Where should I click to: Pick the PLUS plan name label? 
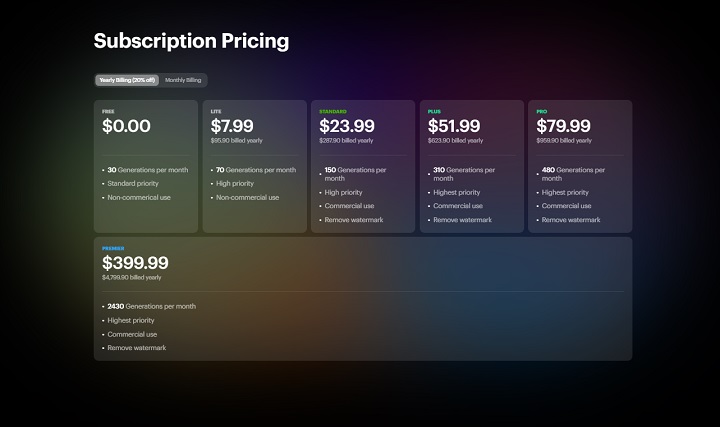435,111
